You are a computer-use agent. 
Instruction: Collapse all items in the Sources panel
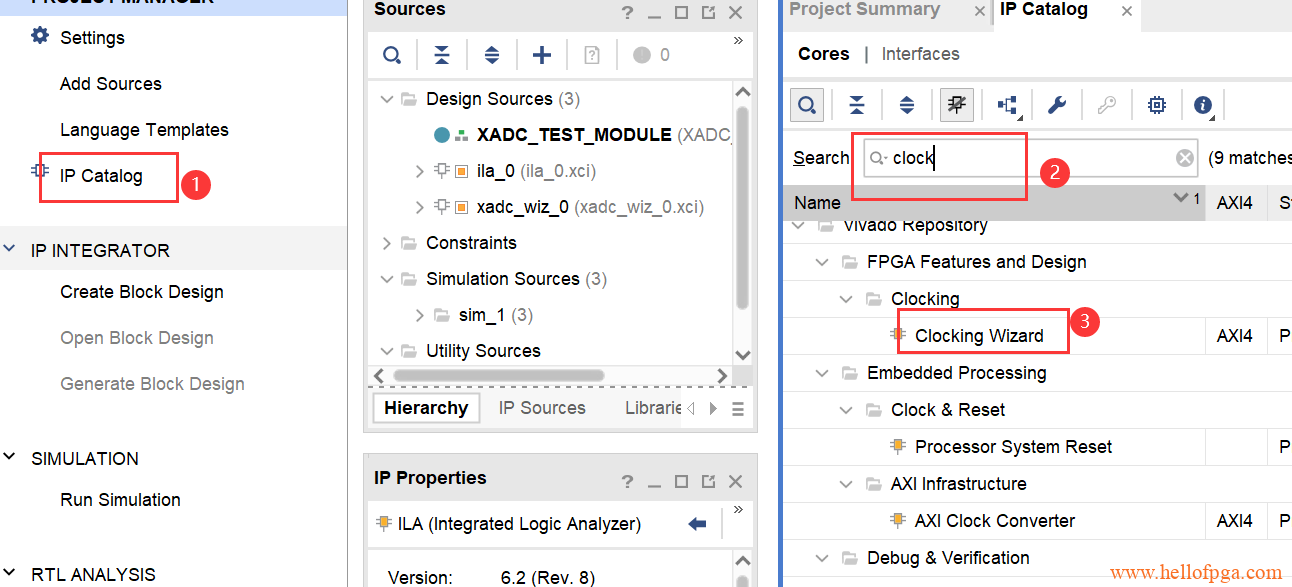442,55
